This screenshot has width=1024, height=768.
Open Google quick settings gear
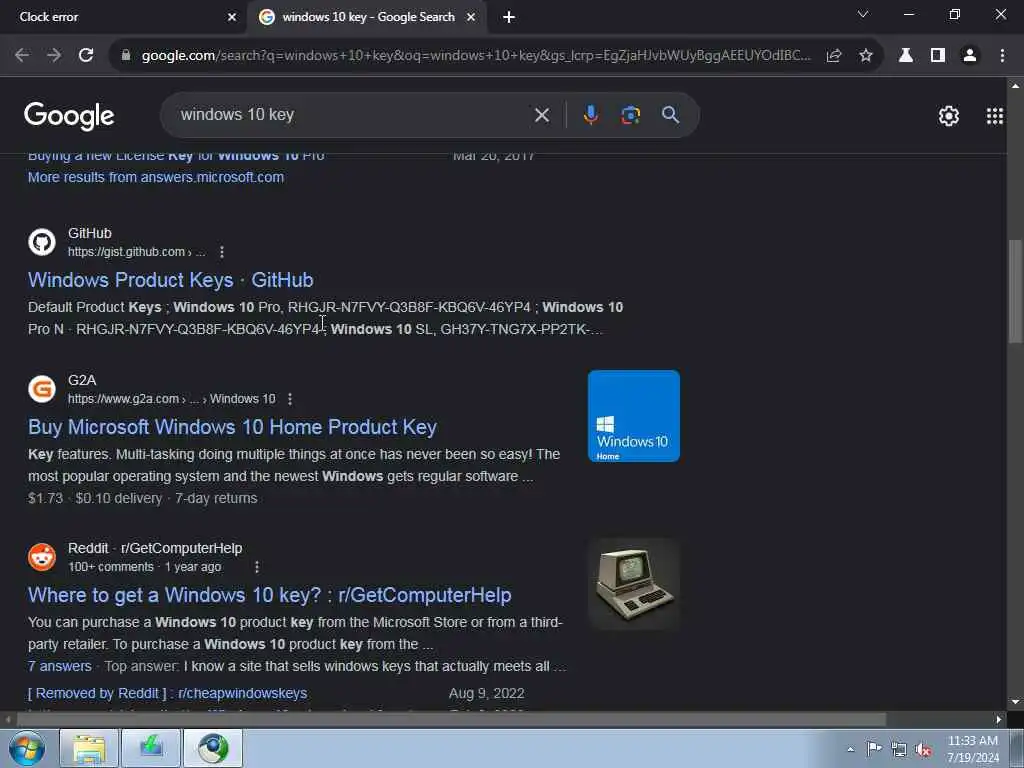pos(949,116)
